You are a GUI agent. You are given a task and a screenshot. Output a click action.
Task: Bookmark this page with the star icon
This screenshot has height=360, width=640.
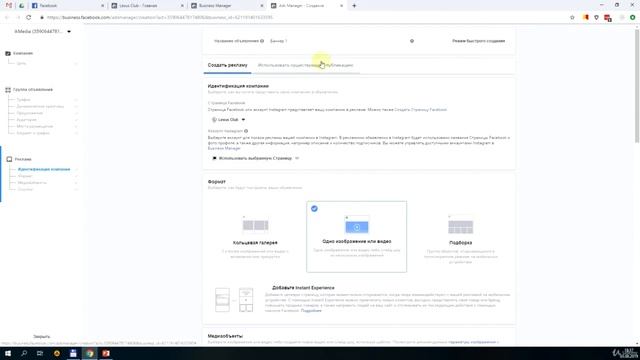click(572, 18)
